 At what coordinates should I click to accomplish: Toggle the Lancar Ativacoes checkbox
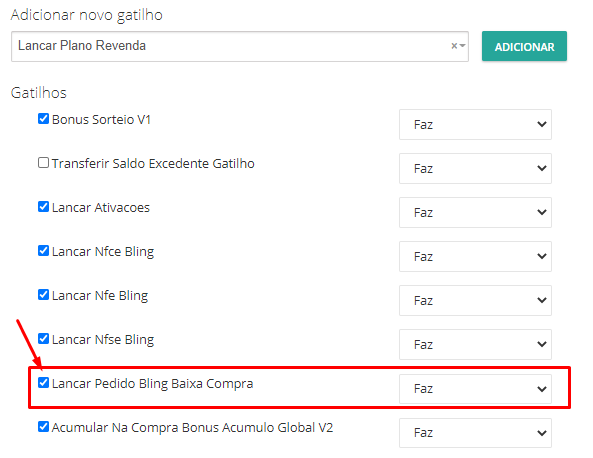pos(43,207)
